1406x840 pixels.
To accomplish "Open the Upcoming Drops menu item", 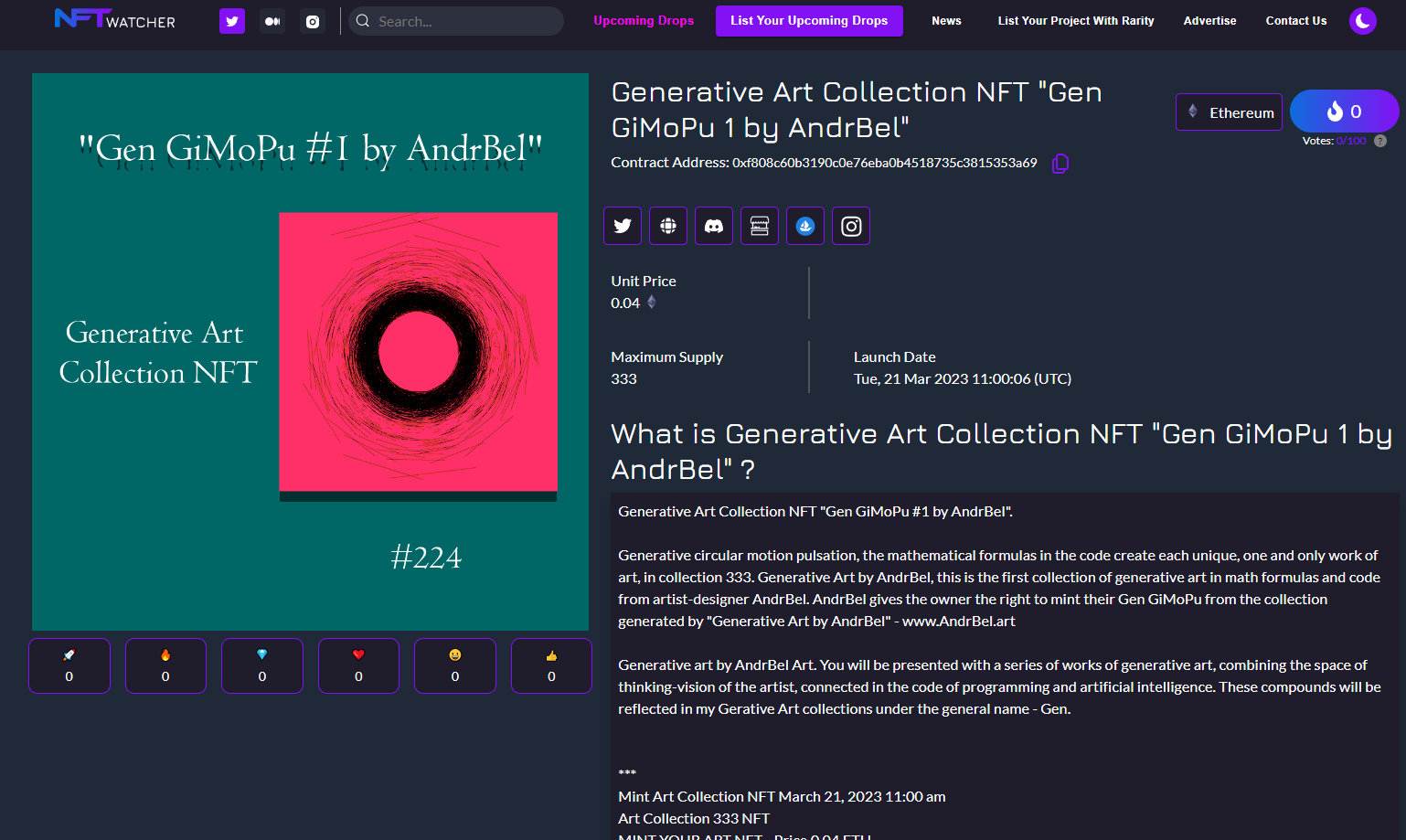I will (x=644, y=21).
